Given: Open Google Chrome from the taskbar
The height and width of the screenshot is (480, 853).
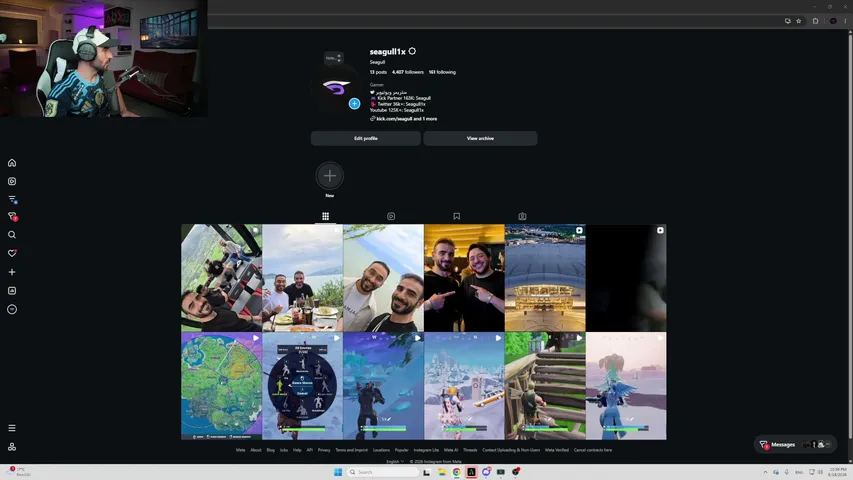Looking at the screenshot, I should [456, 472].
